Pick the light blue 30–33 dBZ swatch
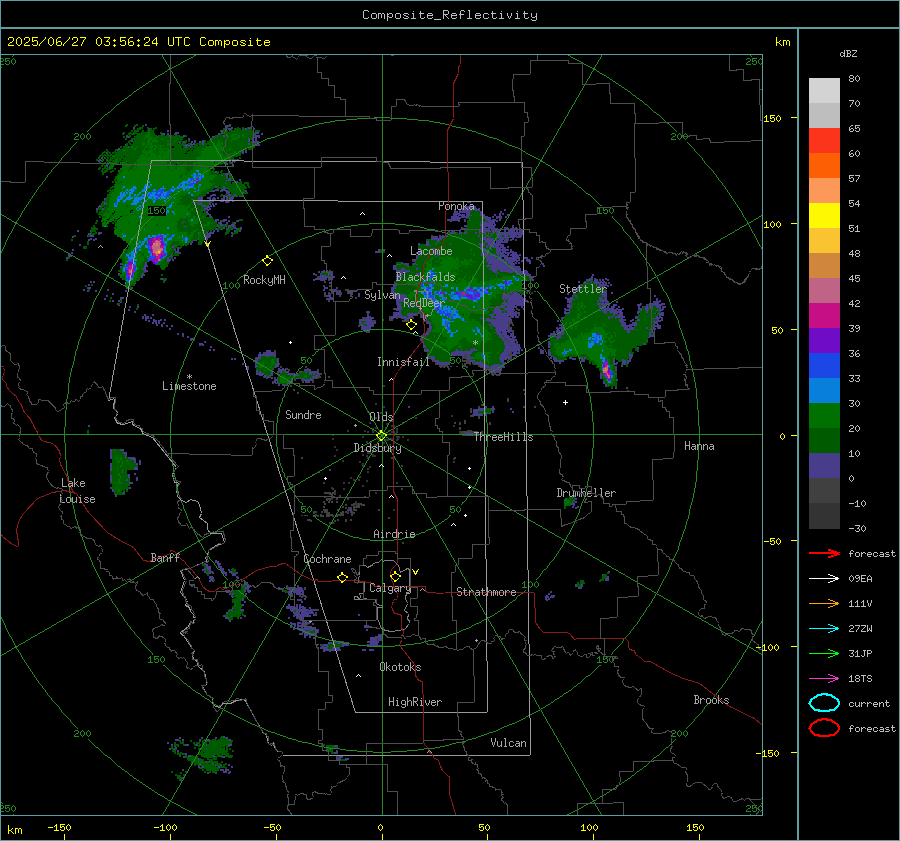Screen dimensions: 900x841 coord(824,391)
